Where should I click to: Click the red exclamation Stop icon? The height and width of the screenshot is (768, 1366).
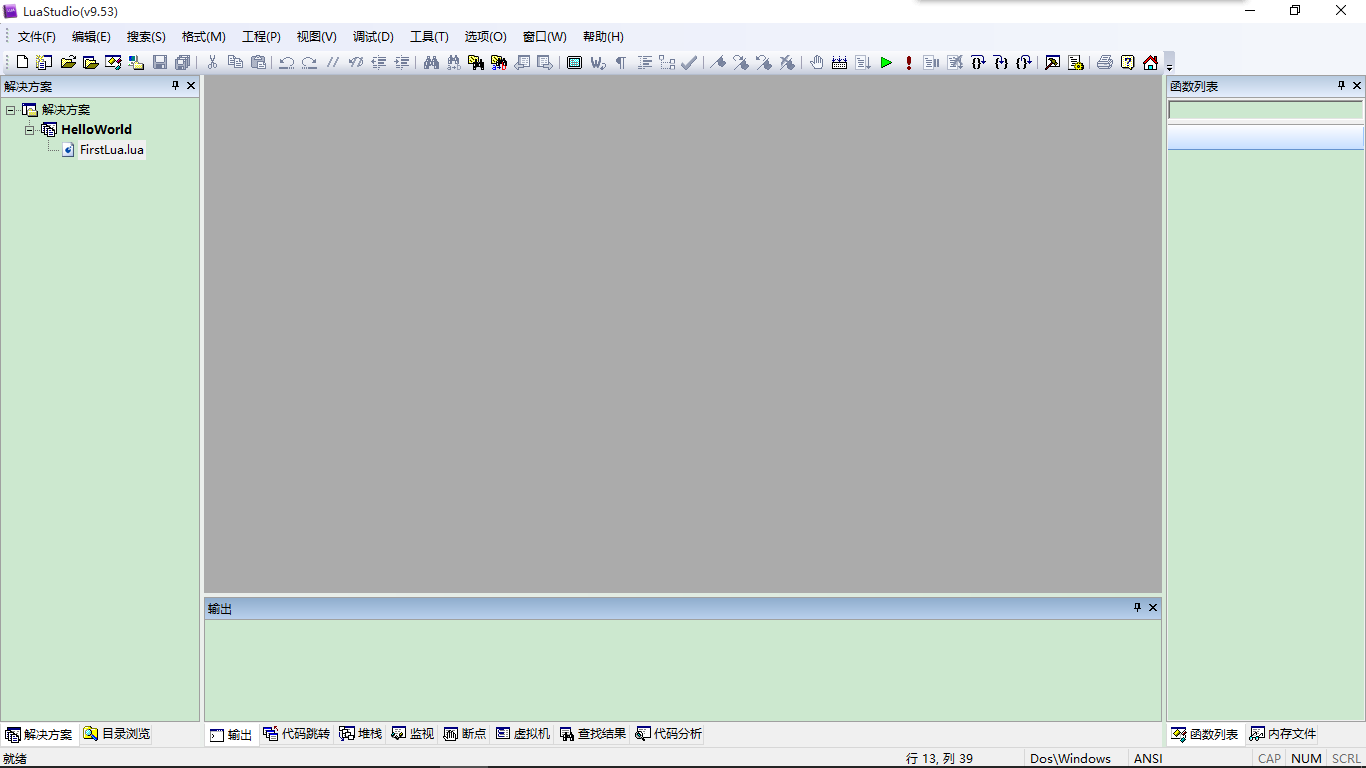coord(908,62)
